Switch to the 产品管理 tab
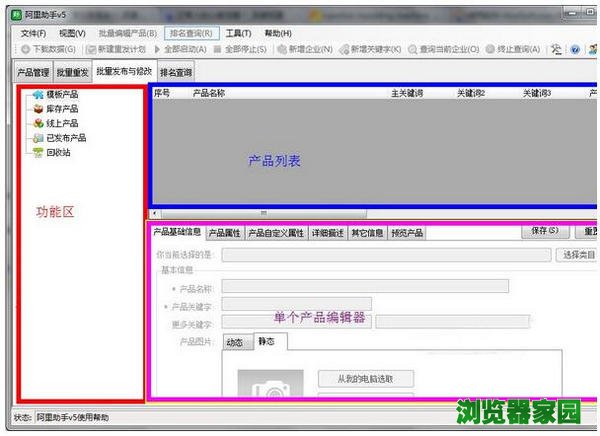600x436 pixels. [33, 72]
